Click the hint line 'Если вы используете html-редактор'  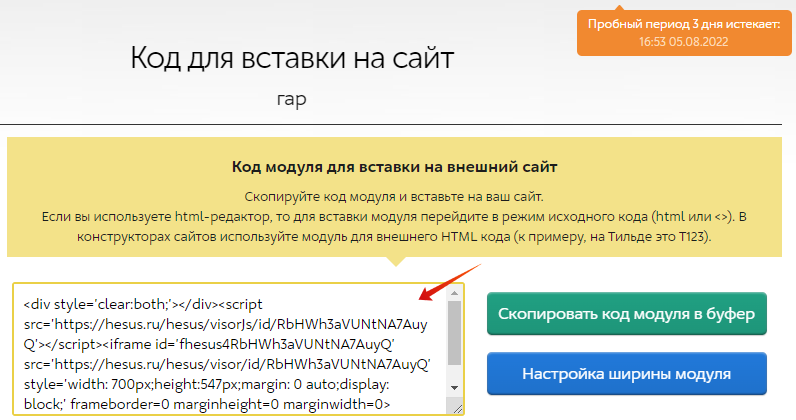point(394,217)
